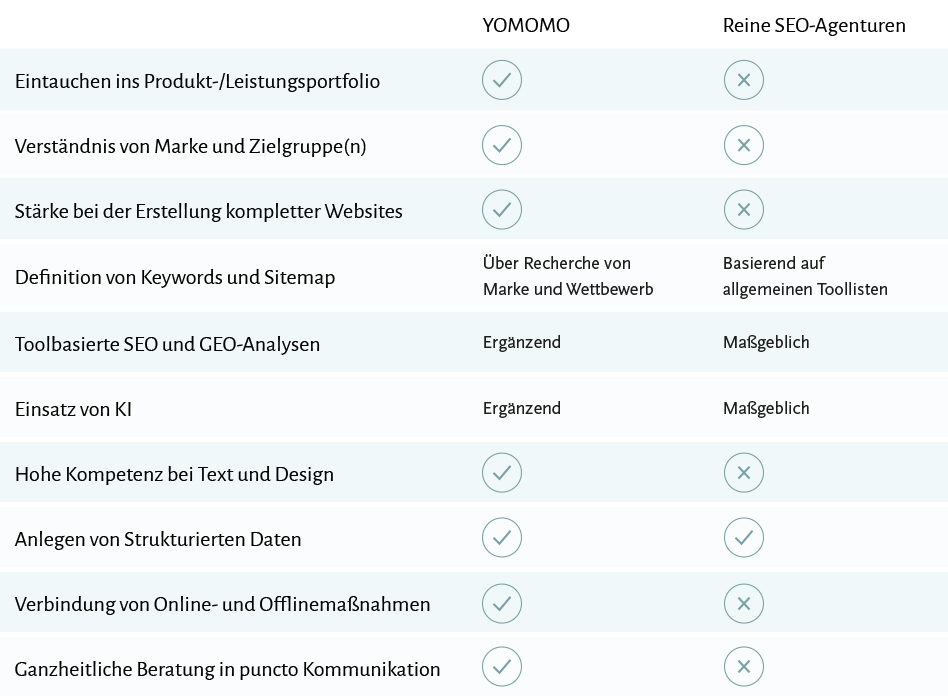The height and width of the screenshot is (696, 948).
Task: Click SEO-Agenturen cross for Verständnis von Marke
Action: (744, 145)
